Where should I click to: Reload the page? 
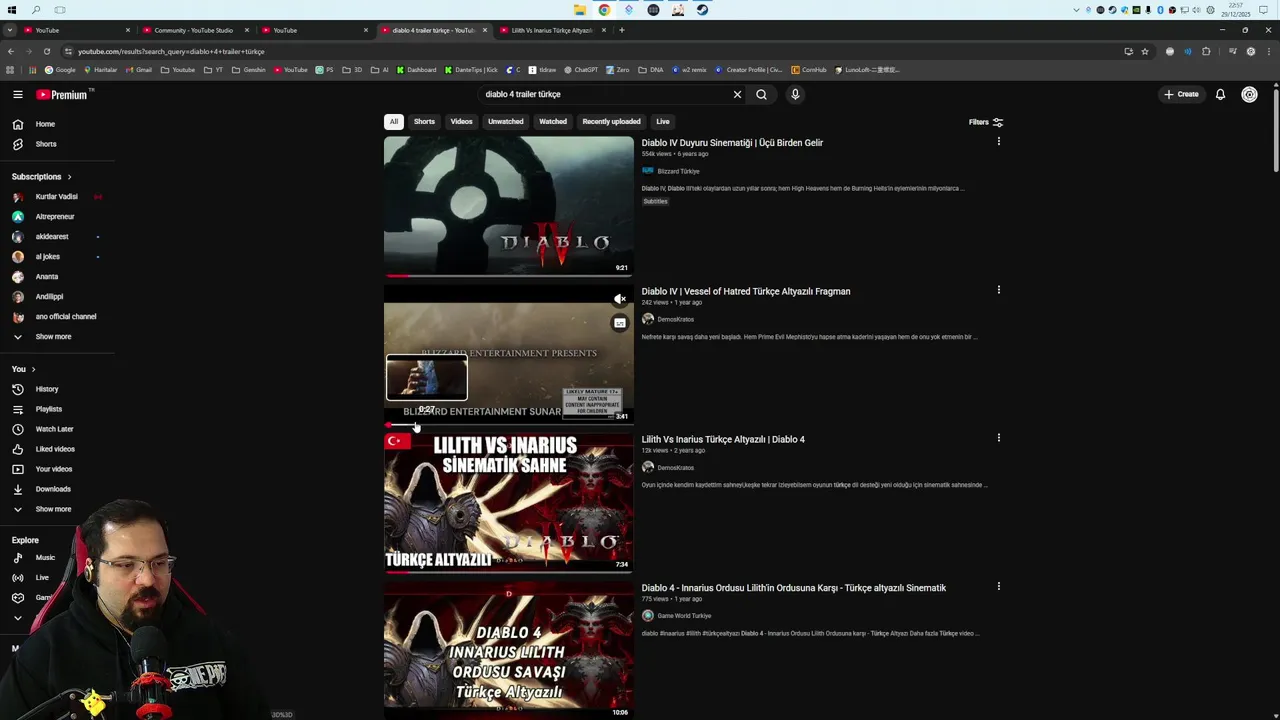coord(46,51)
